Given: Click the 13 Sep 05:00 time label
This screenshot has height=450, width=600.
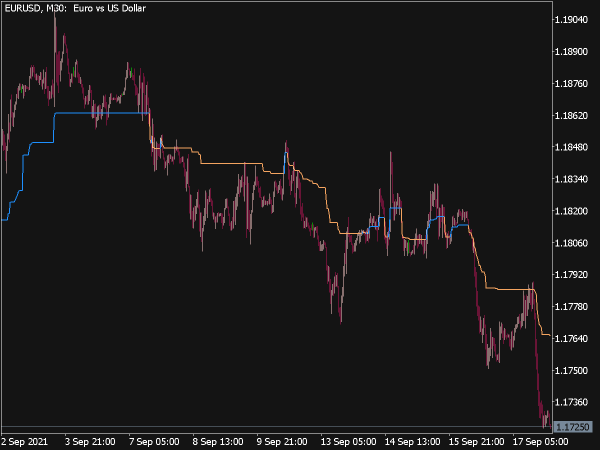Looking at the screenshot, I should click(x=348, y=442).
